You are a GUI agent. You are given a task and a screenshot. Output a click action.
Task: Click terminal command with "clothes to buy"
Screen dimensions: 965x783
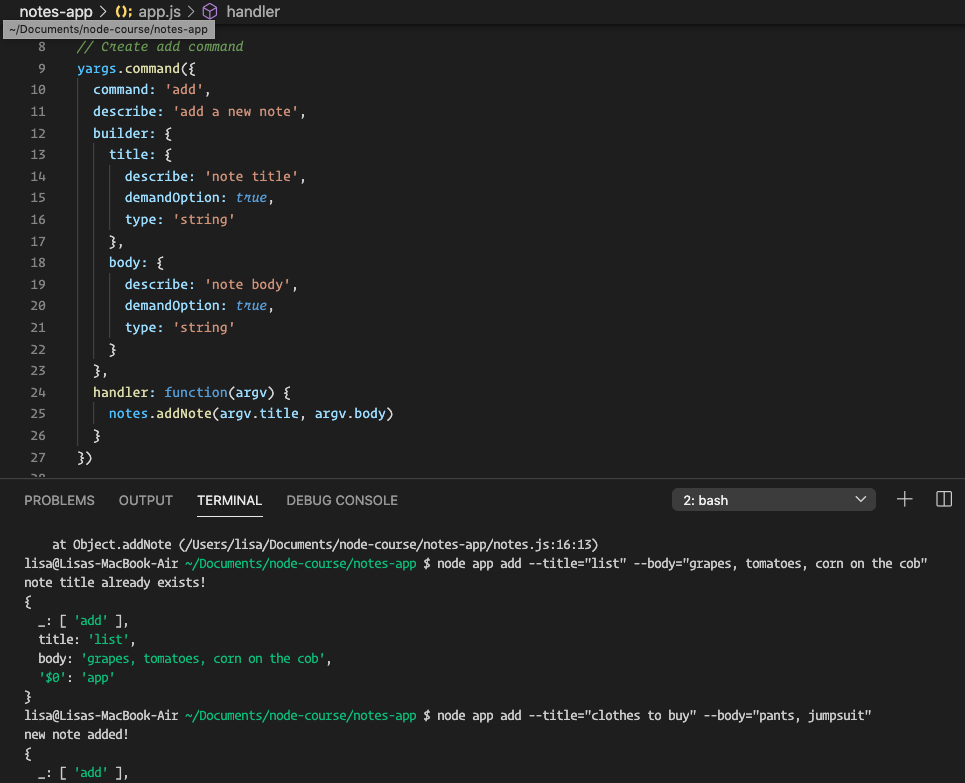click(654, 715)
